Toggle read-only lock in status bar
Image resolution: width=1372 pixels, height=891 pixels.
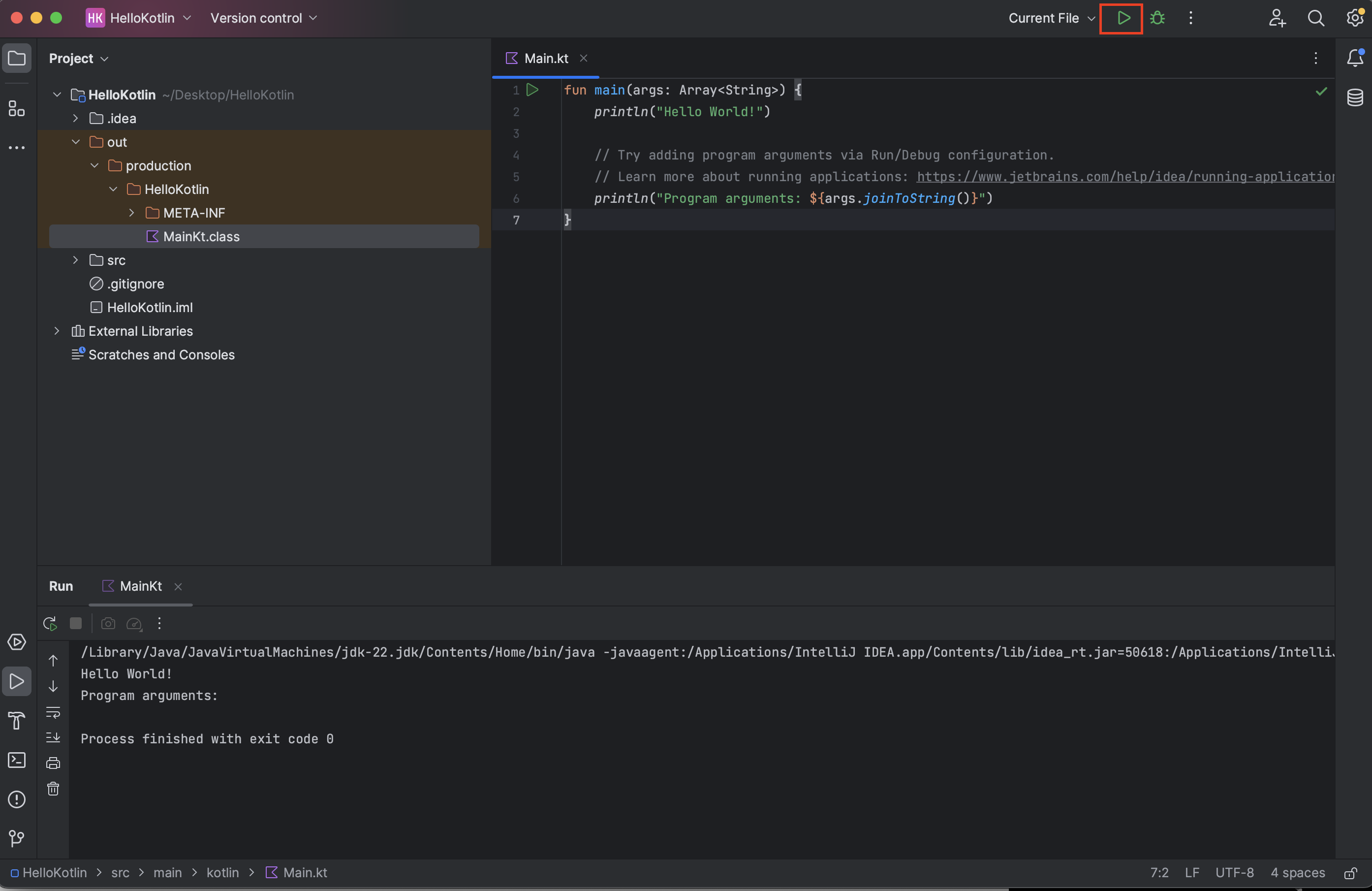point(1350,873)
